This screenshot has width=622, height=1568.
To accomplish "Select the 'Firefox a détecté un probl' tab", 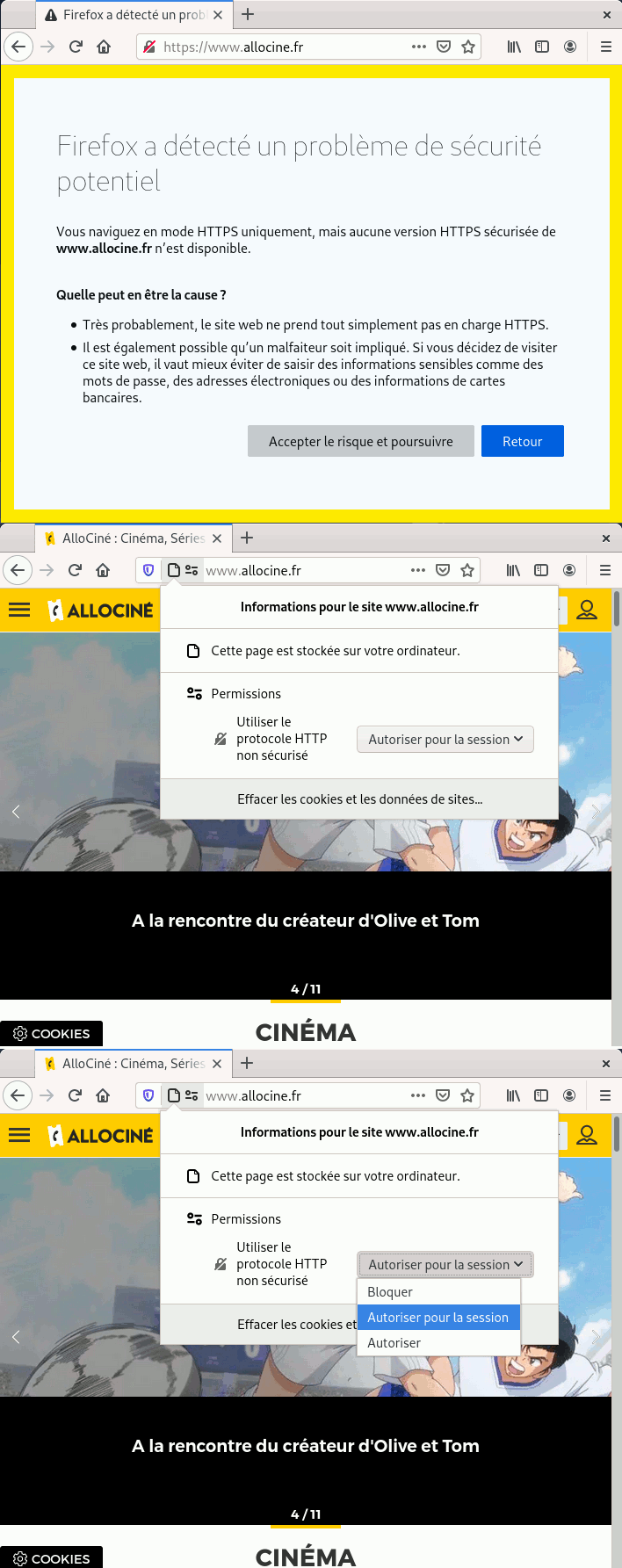I will [x=134, y=15].
